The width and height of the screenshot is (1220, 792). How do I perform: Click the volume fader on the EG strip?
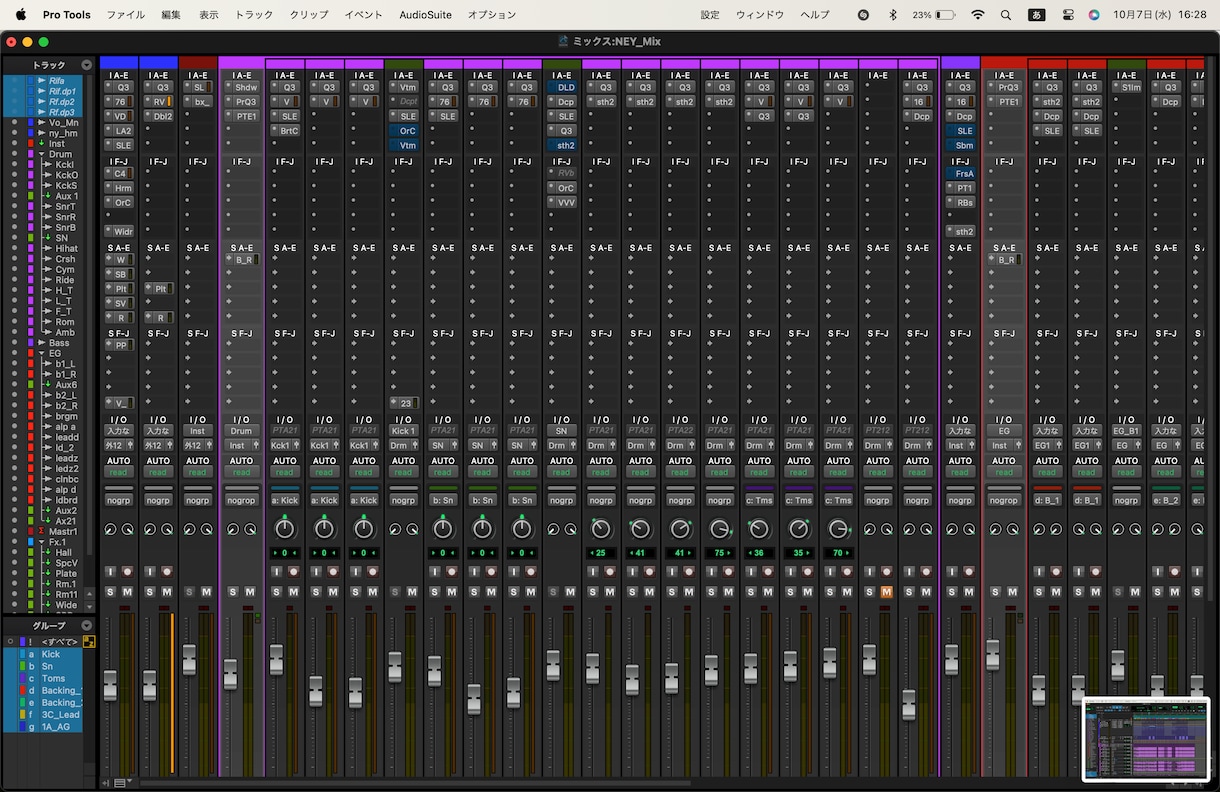tap(992, 655)
